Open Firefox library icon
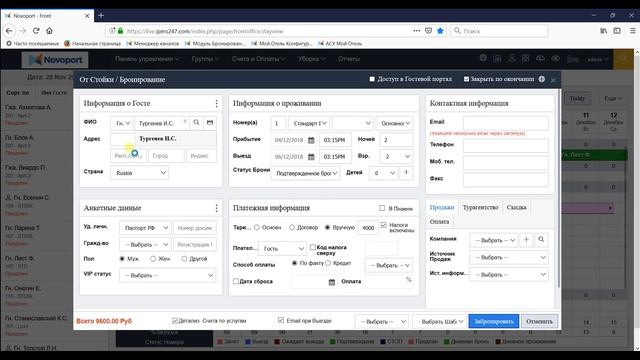Viewport: 640px width, 360px height. click(x=603, y=31)
